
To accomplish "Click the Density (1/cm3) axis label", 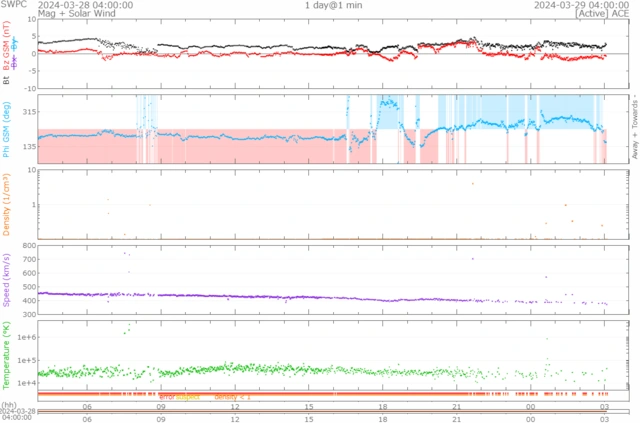I will click(7, 204).
